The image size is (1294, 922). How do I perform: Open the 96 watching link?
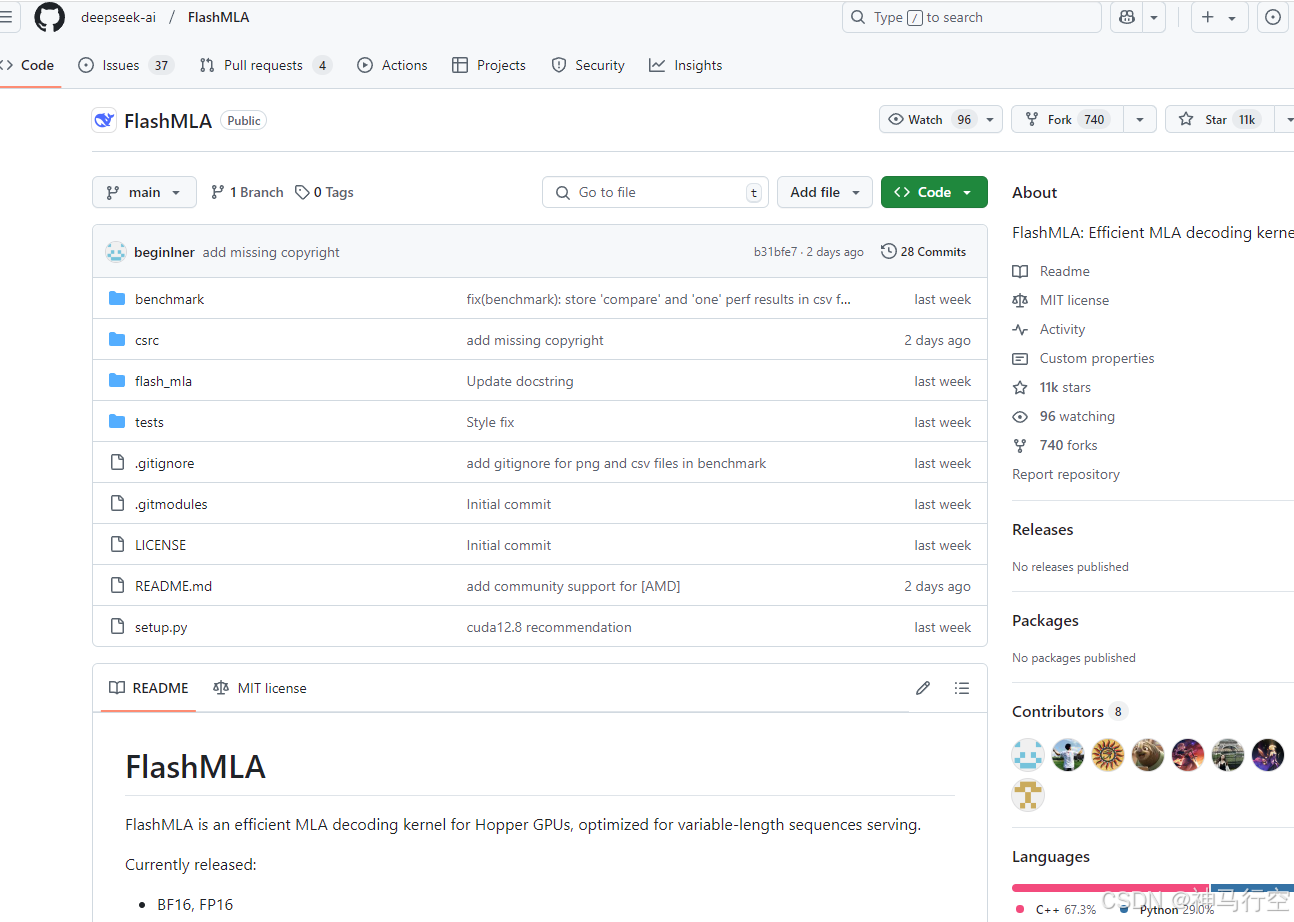point(1063,416)
